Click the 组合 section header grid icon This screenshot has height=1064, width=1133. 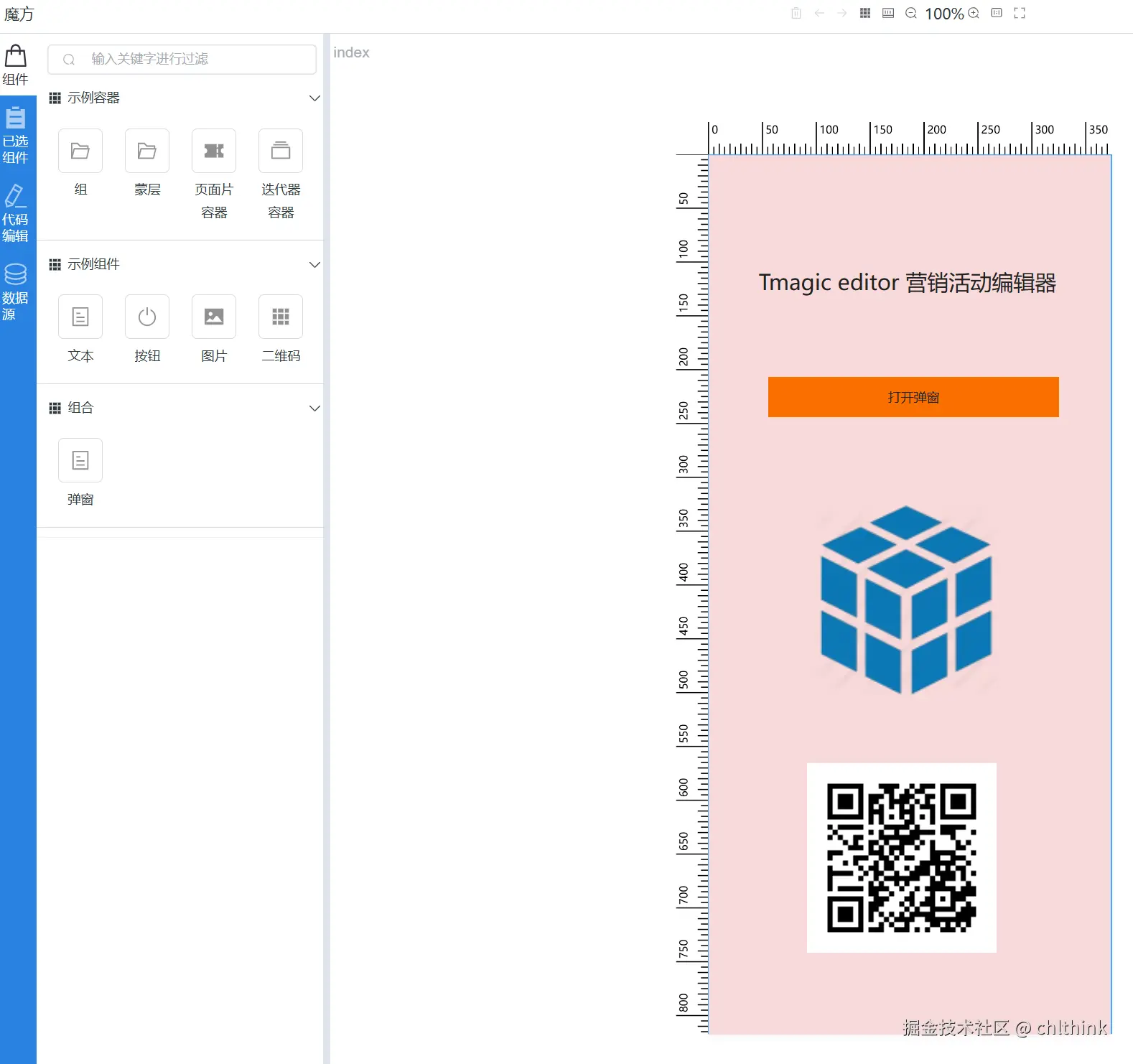coord(55,409)
